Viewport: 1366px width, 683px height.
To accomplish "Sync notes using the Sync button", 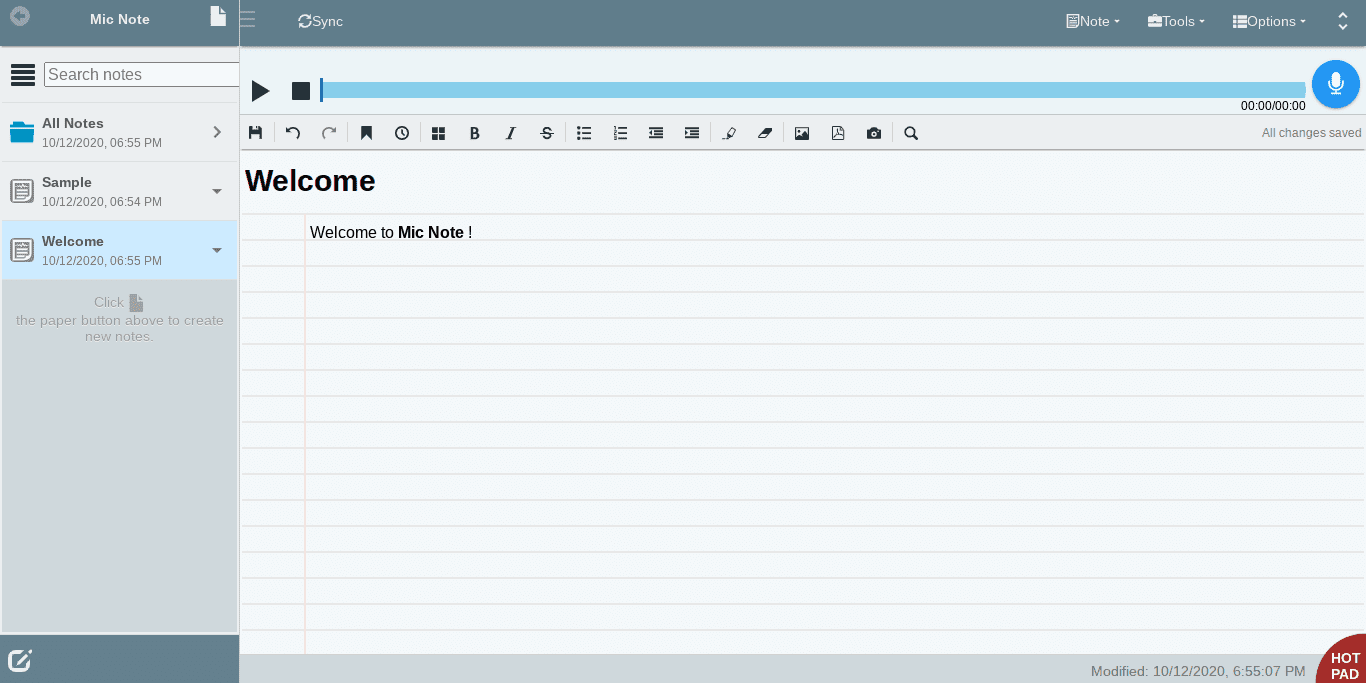I will [x=320, y=21].
